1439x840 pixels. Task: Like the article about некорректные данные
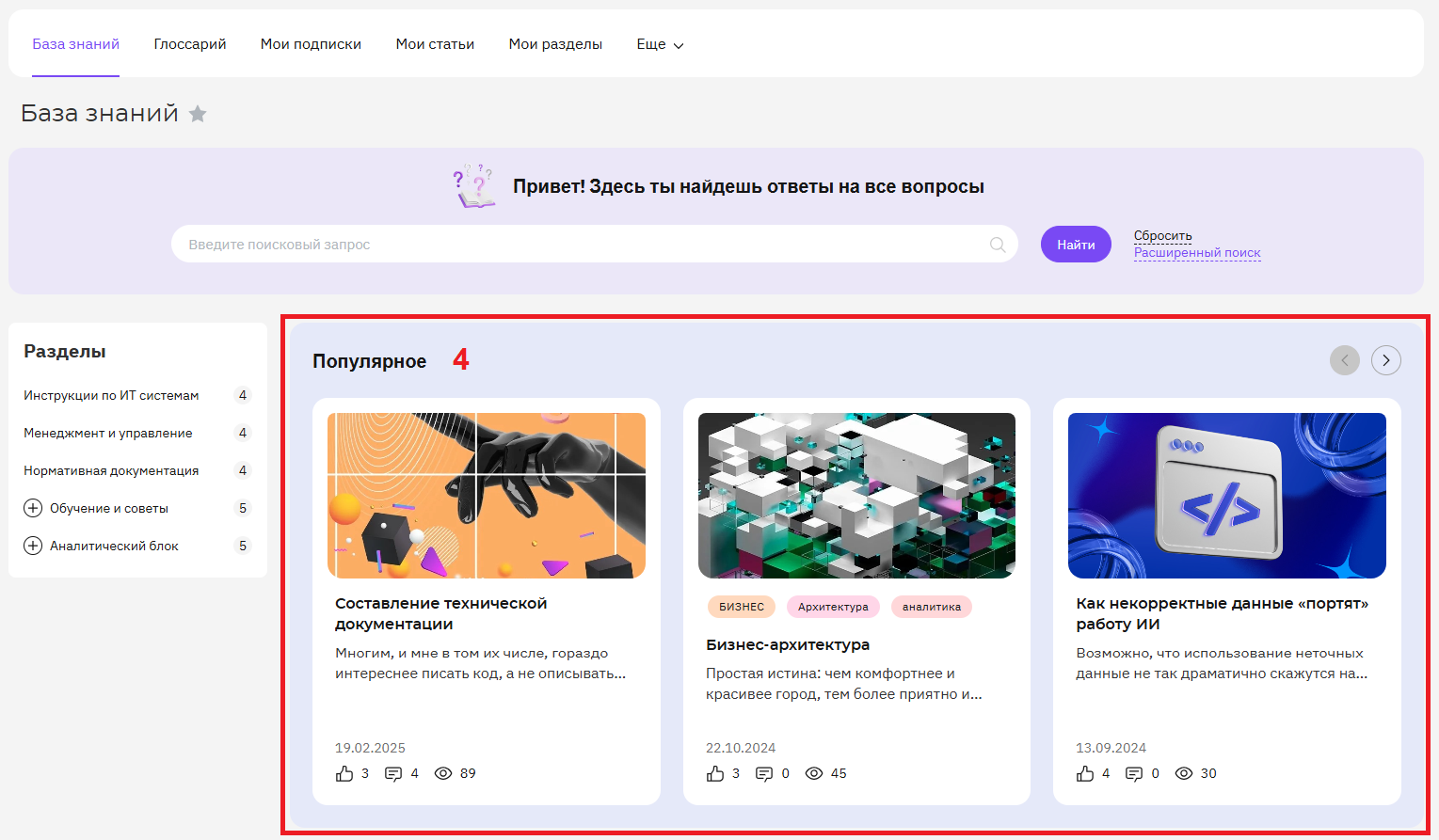(x=1085, y=773)
